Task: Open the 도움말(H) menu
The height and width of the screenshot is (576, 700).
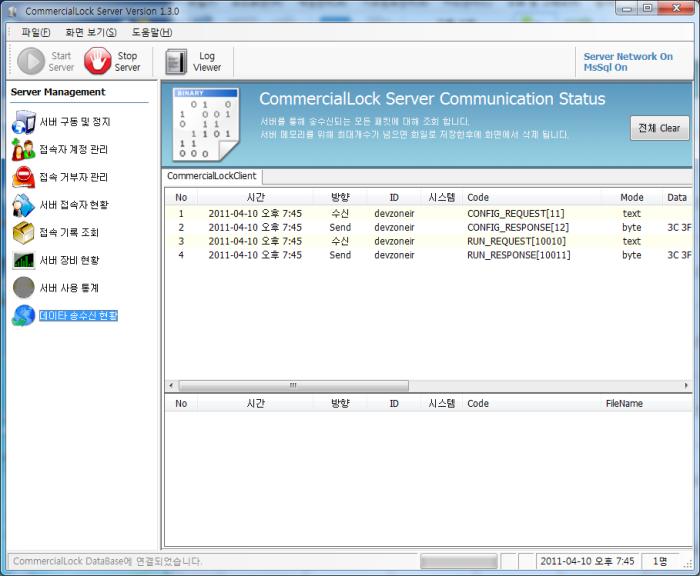Action: point(152,32)
